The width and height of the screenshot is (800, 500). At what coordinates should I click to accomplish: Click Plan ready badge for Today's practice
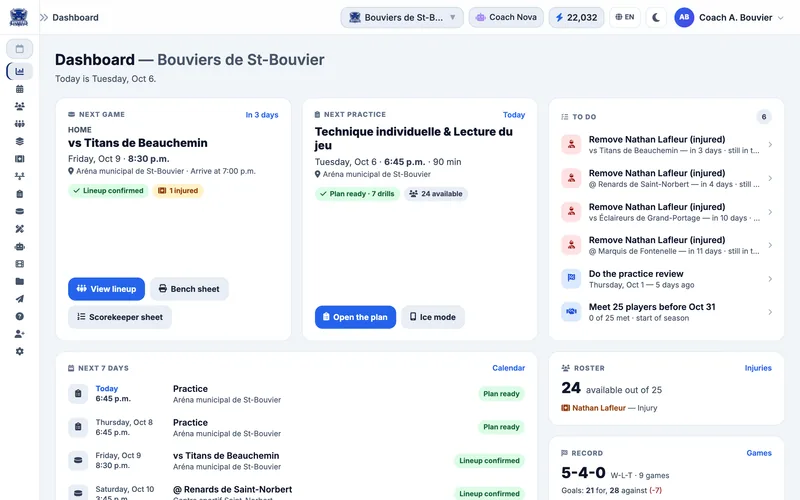point(501,394)
